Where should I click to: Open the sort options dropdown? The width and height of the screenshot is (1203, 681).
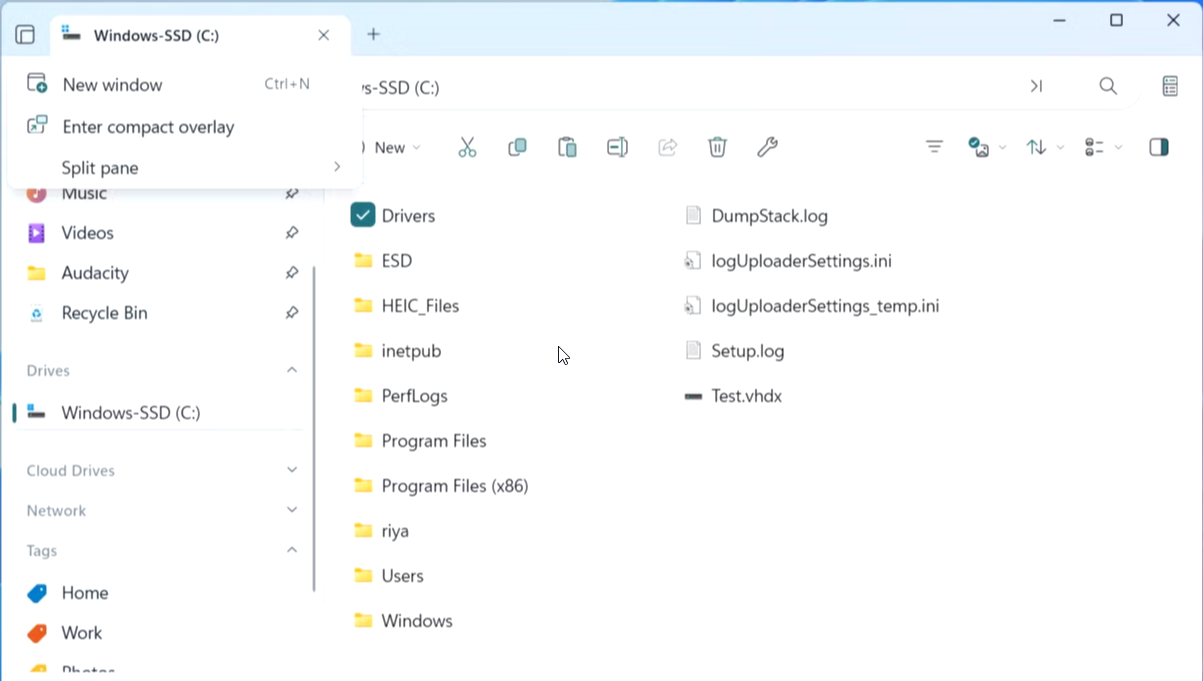point(1044,148)
